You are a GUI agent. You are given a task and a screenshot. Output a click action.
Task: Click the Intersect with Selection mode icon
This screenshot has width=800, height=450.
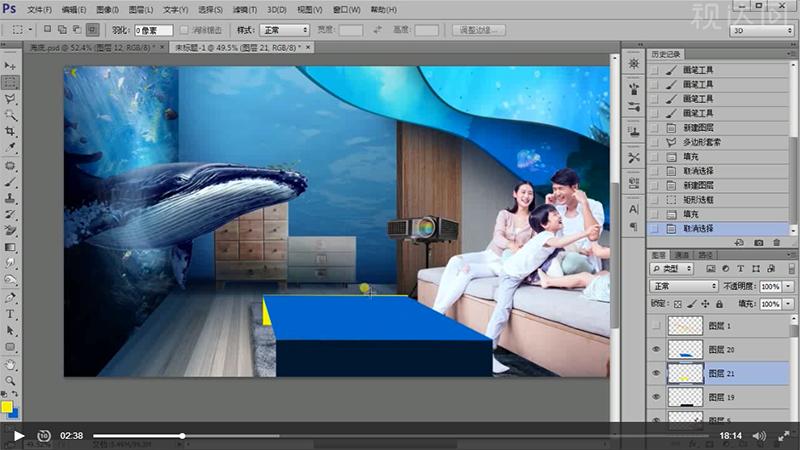92,30
